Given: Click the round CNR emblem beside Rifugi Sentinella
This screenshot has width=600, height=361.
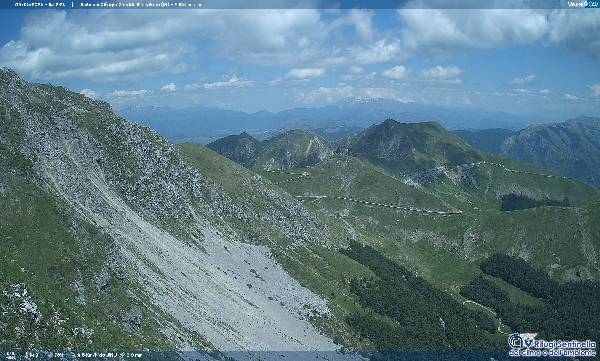Looking at the screenshot, I should [515, 341].
